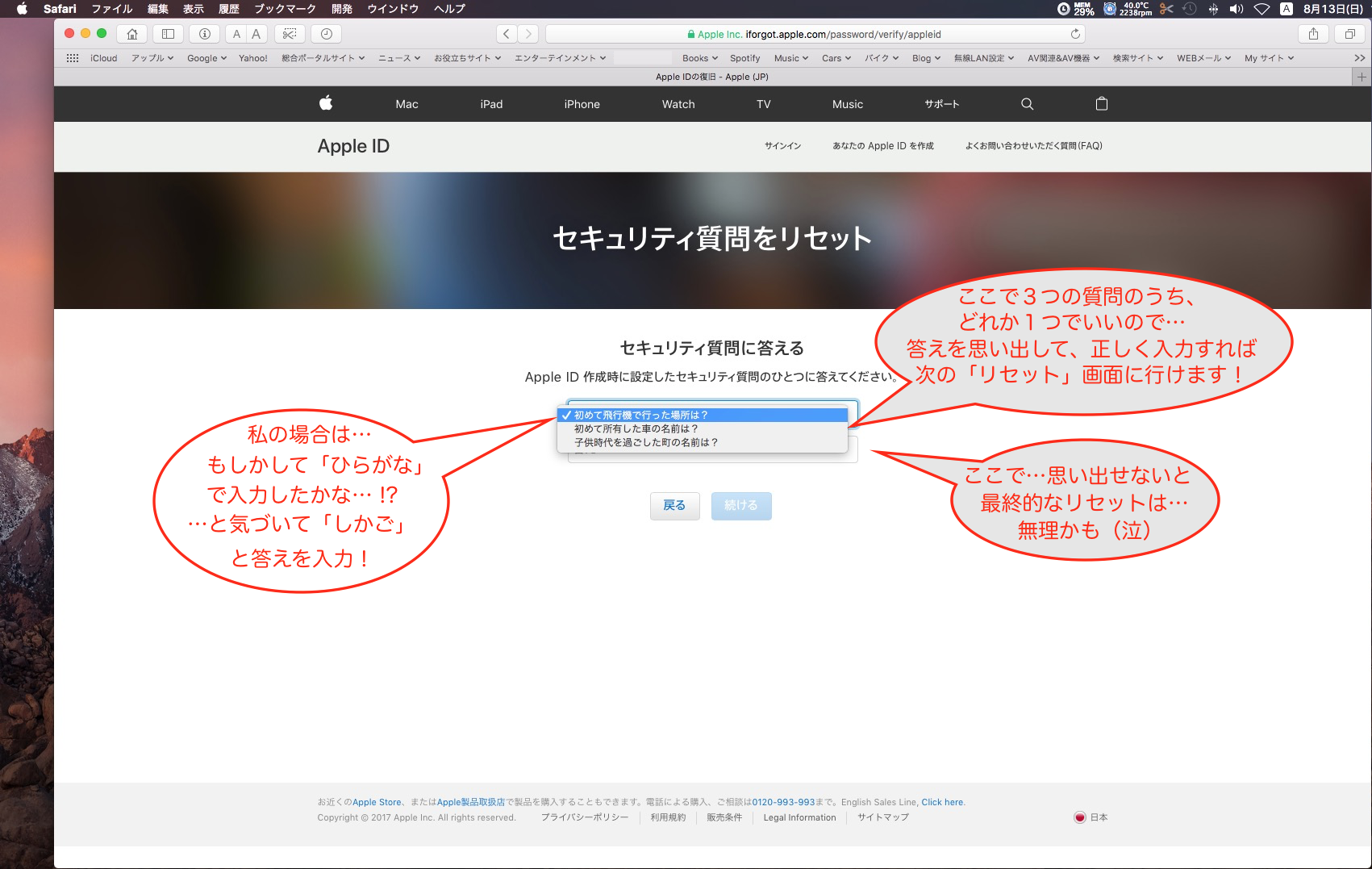This screenshot has height=869, width=1372.
Task: Toggle the Safari sidebar icon
Action: [x=168, y=34]
